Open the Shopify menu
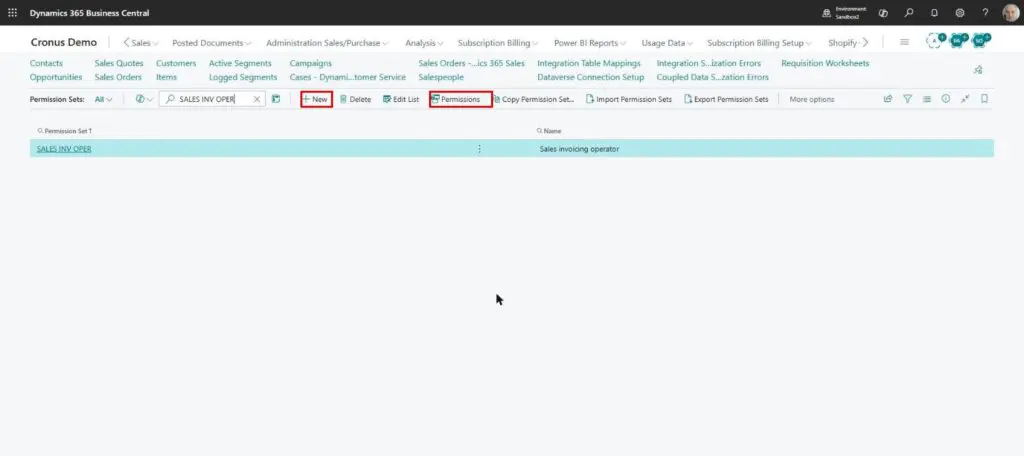This screenshot has height=456, width=1024. click(x=842, y=42)
